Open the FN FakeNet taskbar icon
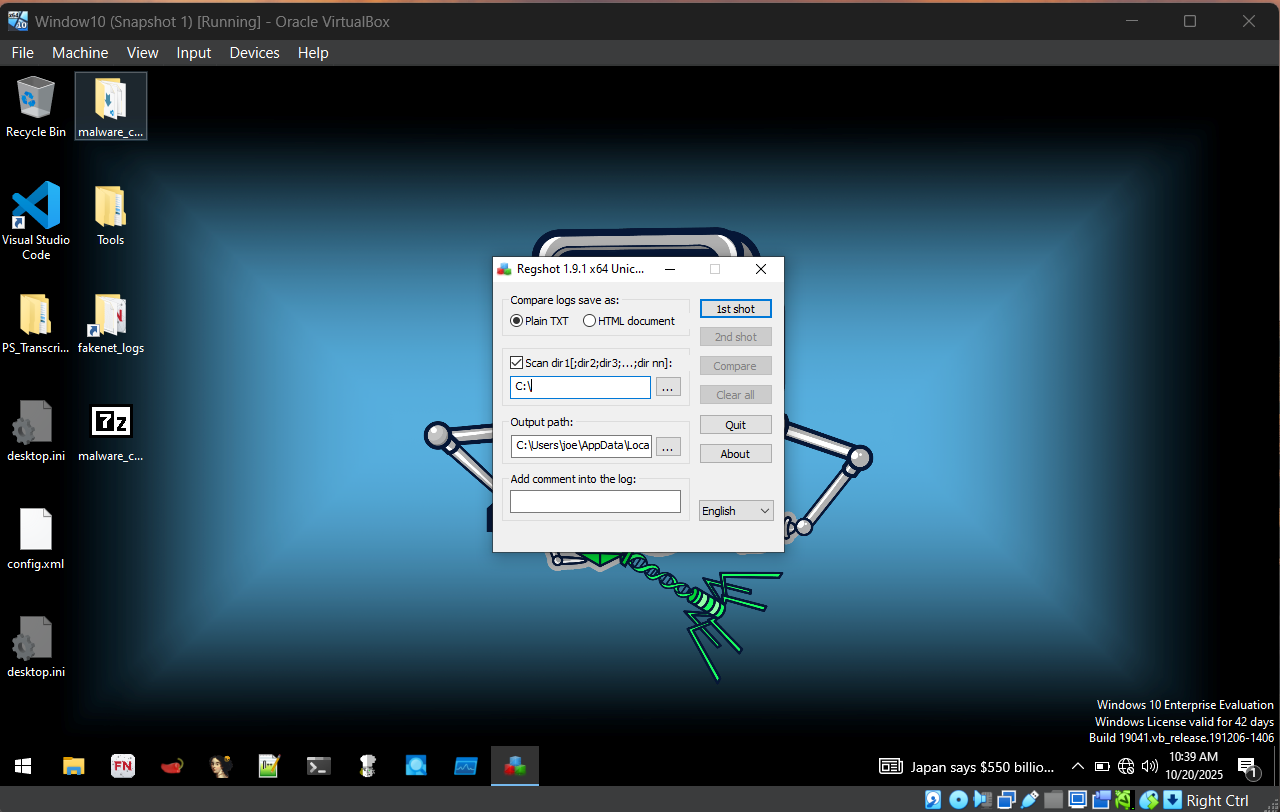 pos(123,766)
